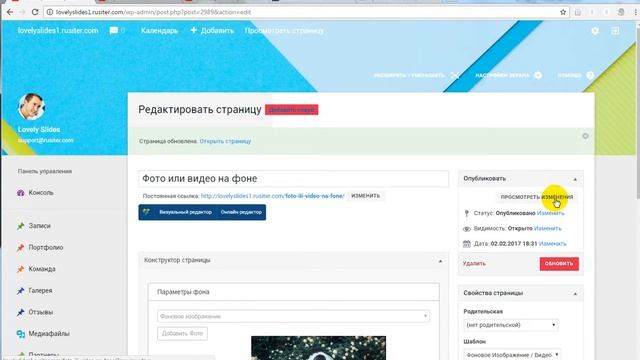
Task: Click the Дата calendar icon
Action: [467, 244]
